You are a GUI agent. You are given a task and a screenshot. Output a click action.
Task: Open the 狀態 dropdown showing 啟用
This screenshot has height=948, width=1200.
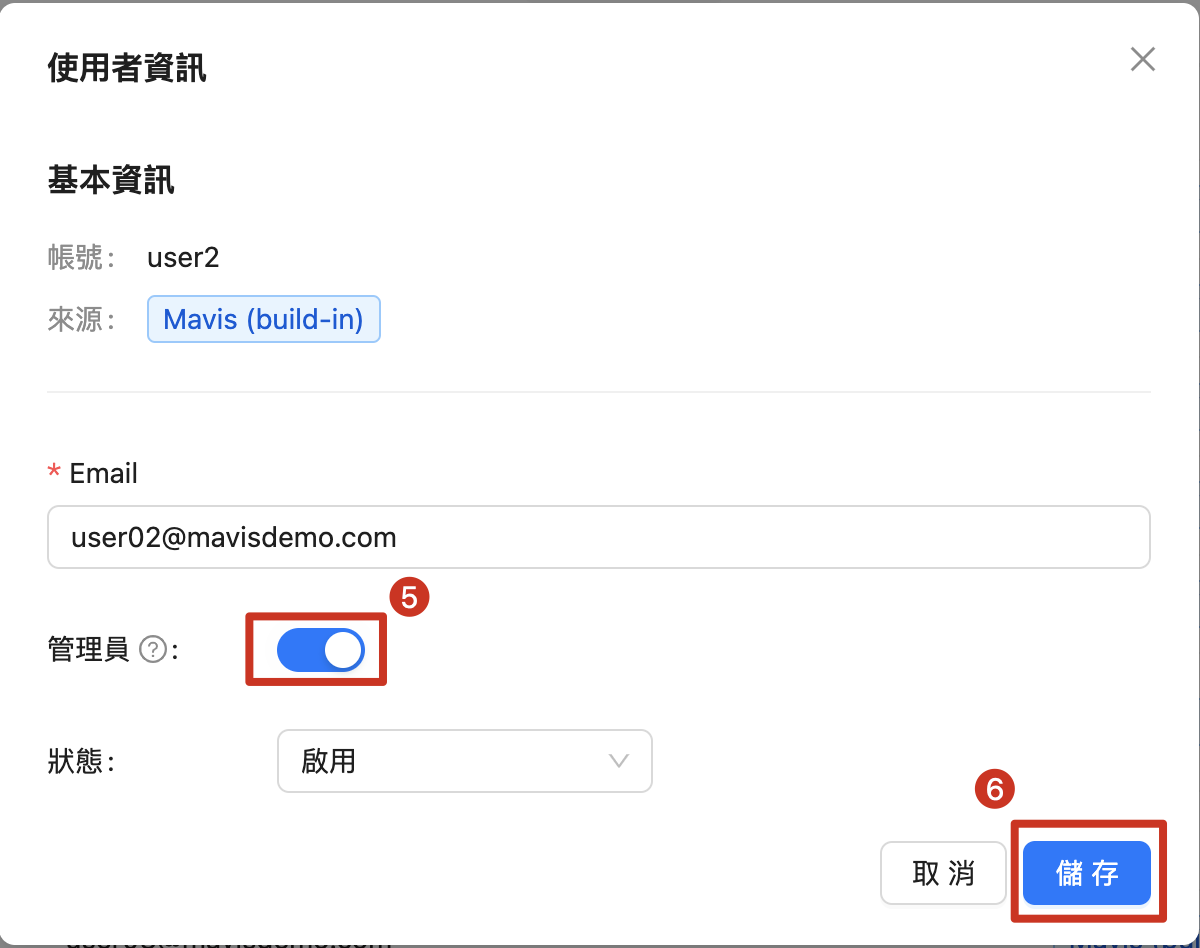click(465, 761)
